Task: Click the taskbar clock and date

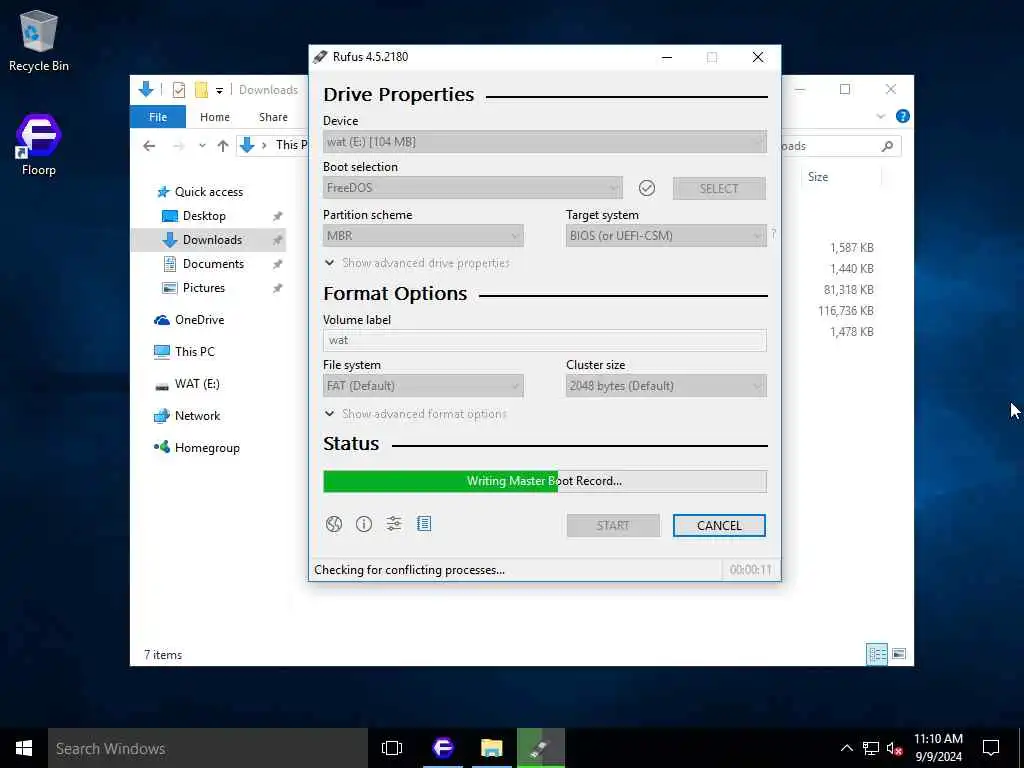Action: coord(938,748)
